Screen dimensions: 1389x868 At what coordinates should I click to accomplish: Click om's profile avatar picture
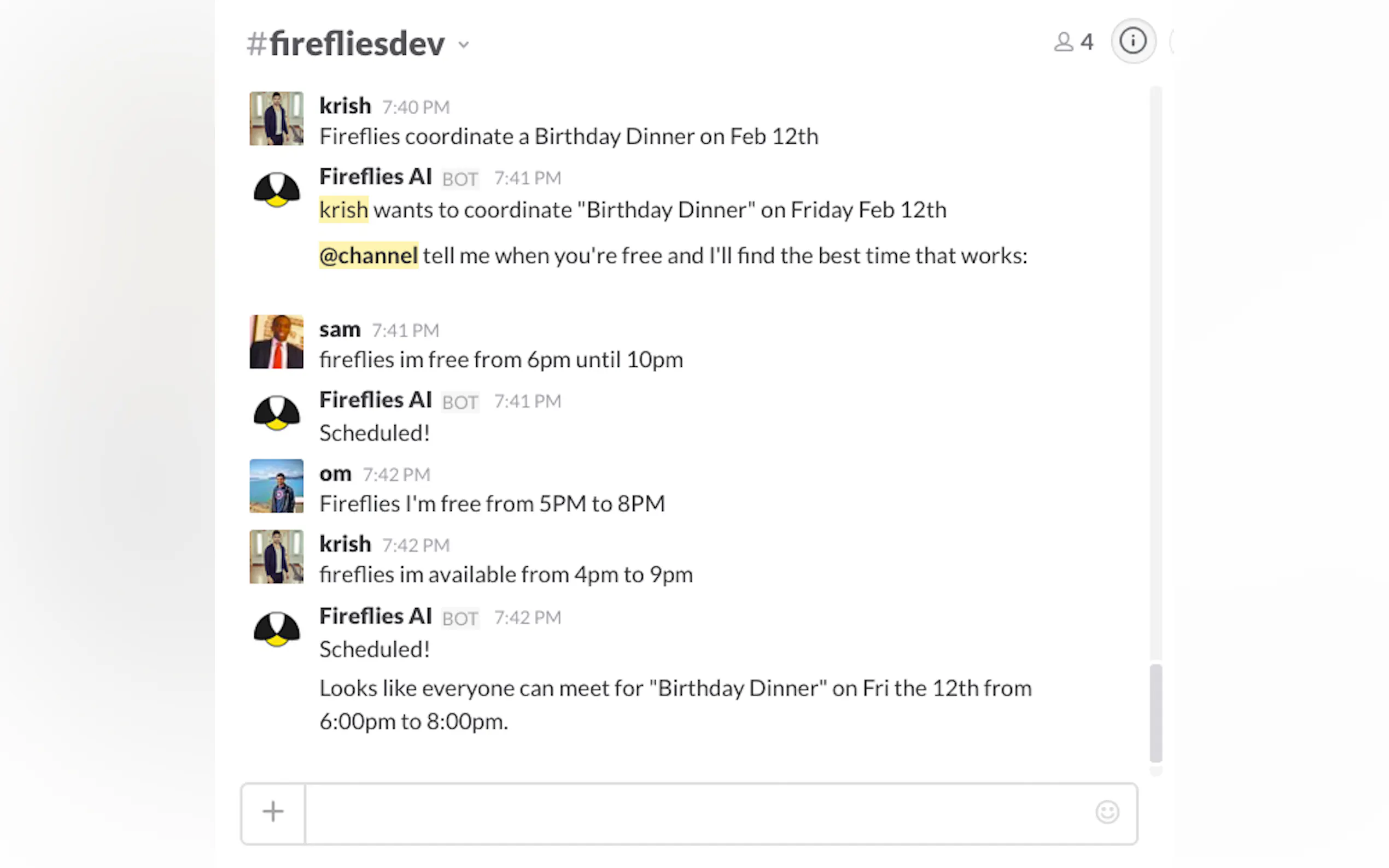277,486
